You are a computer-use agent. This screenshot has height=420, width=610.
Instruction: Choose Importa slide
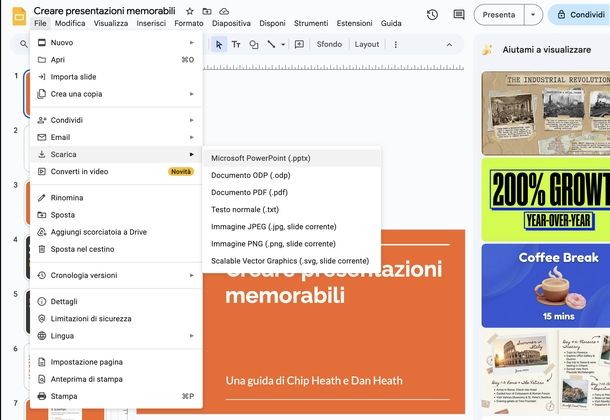click(x=116, y=77)
